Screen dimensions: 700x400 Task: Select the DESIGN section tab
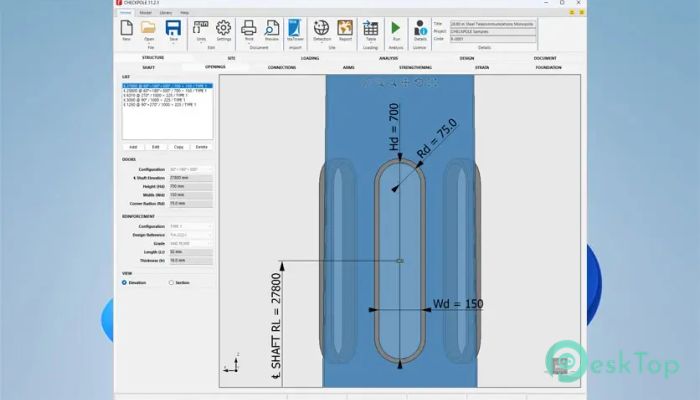click(x=467, y=58)
